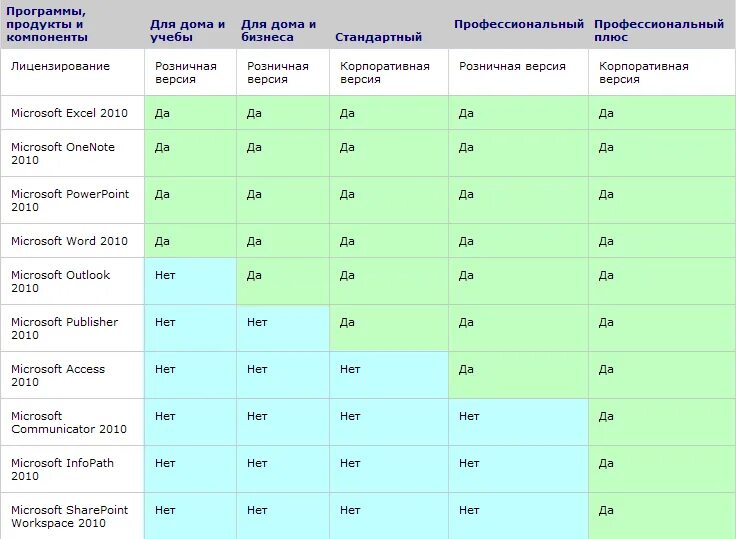Click 'Нет' for Outlook in Для дома и учебы
The width and height of the screenshot is (736, 539).
coord(165,275)
